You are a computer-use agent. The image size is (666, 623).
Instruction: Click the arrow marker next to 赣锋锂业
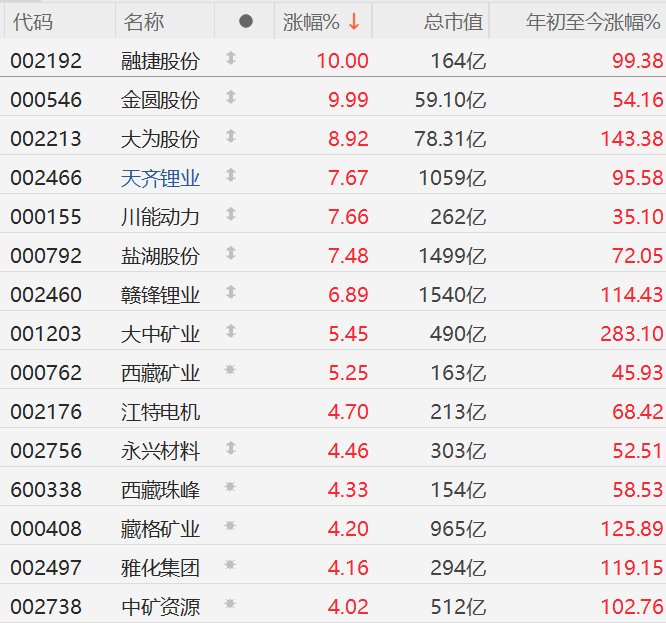tap(231, 293)
